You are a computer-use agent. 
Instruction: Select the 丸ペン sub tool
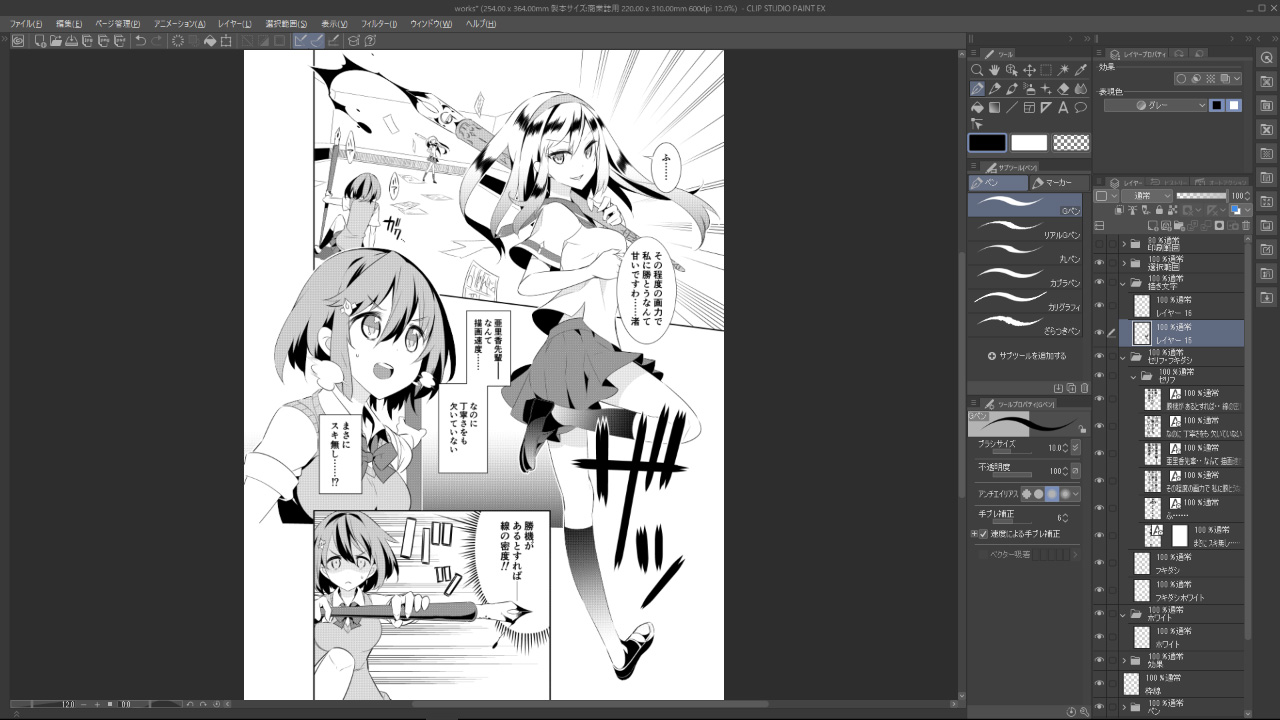pyautogui.click(x=1025, y=253)
